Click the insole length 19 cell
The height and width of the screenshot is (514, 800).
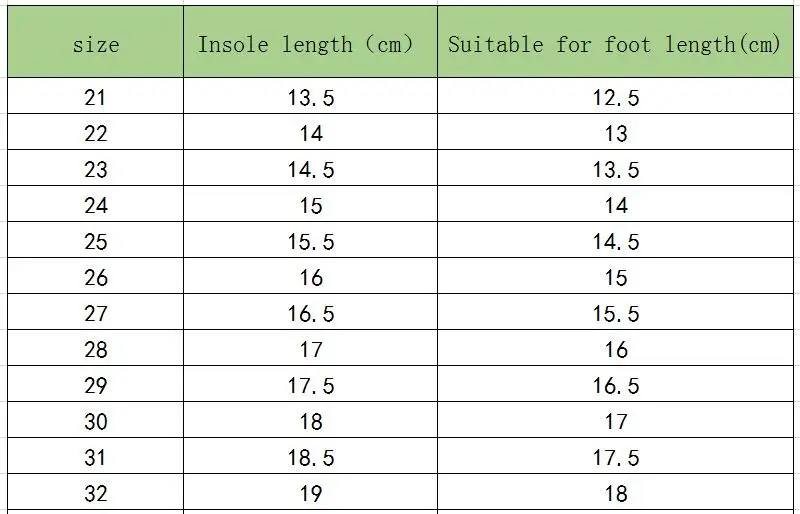[310, 492]
